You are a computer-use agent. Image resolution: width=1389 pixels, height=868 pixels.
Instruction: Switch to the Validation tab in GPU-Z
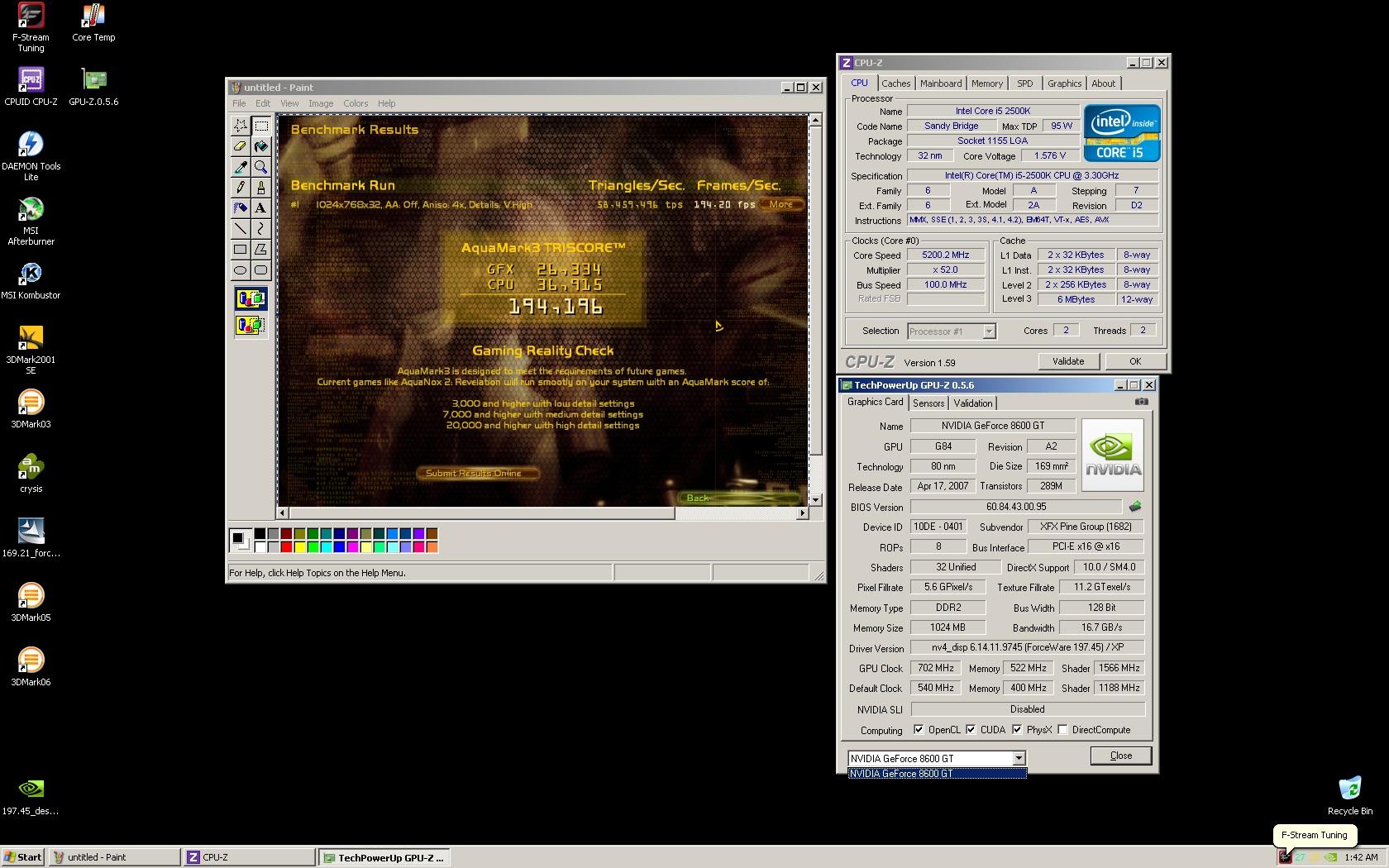tap(972, 403)
